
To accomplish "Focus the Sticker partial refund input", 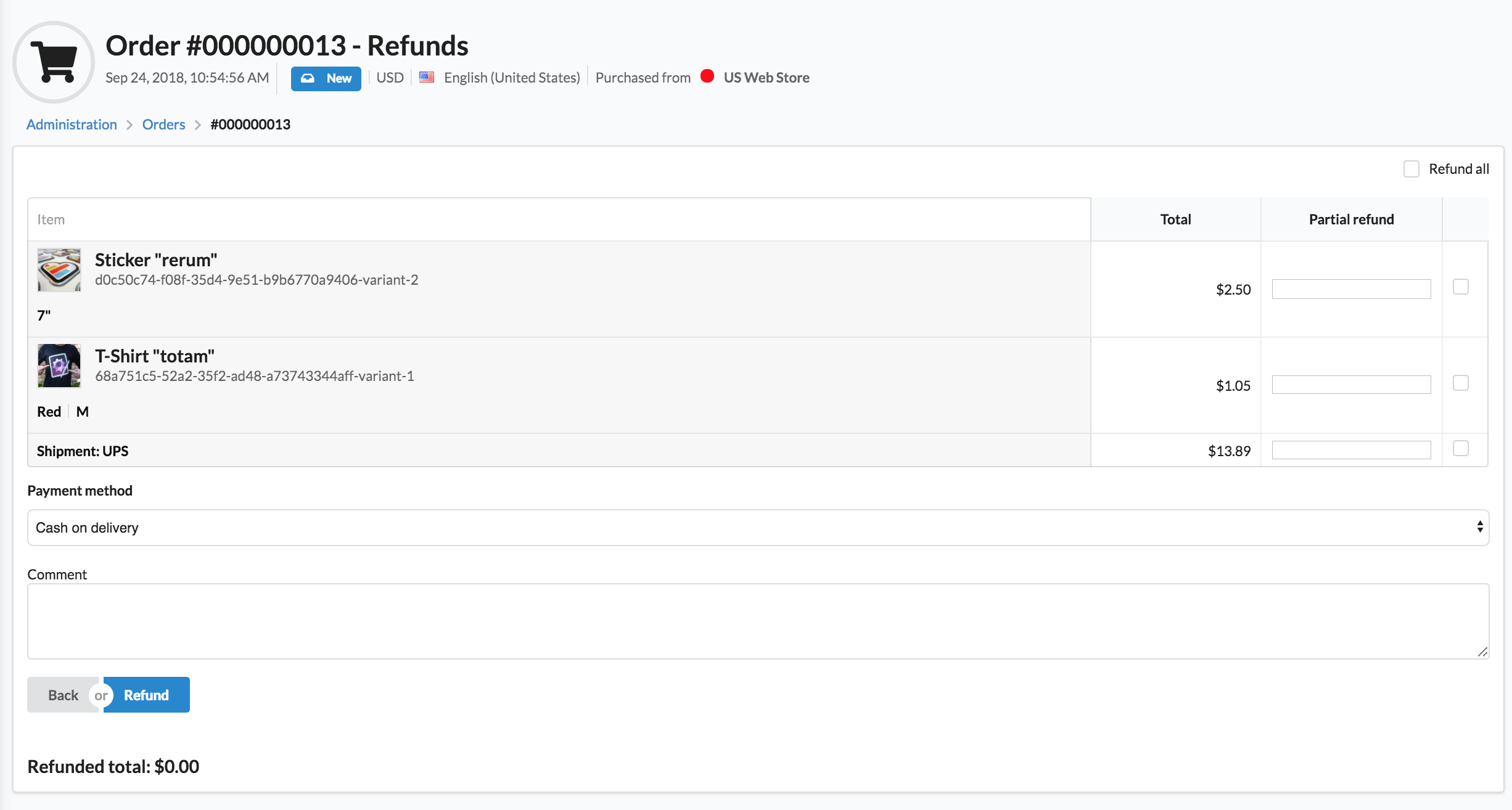I will [x=1350, y=289].
